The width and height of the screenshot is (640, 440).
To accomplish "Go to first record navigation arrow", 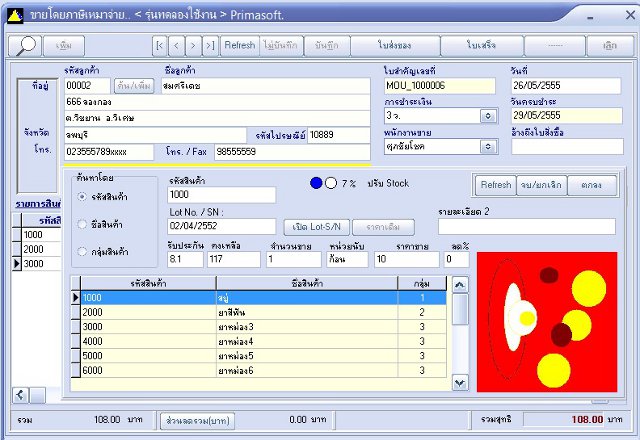I will click(x=160, y=45).
